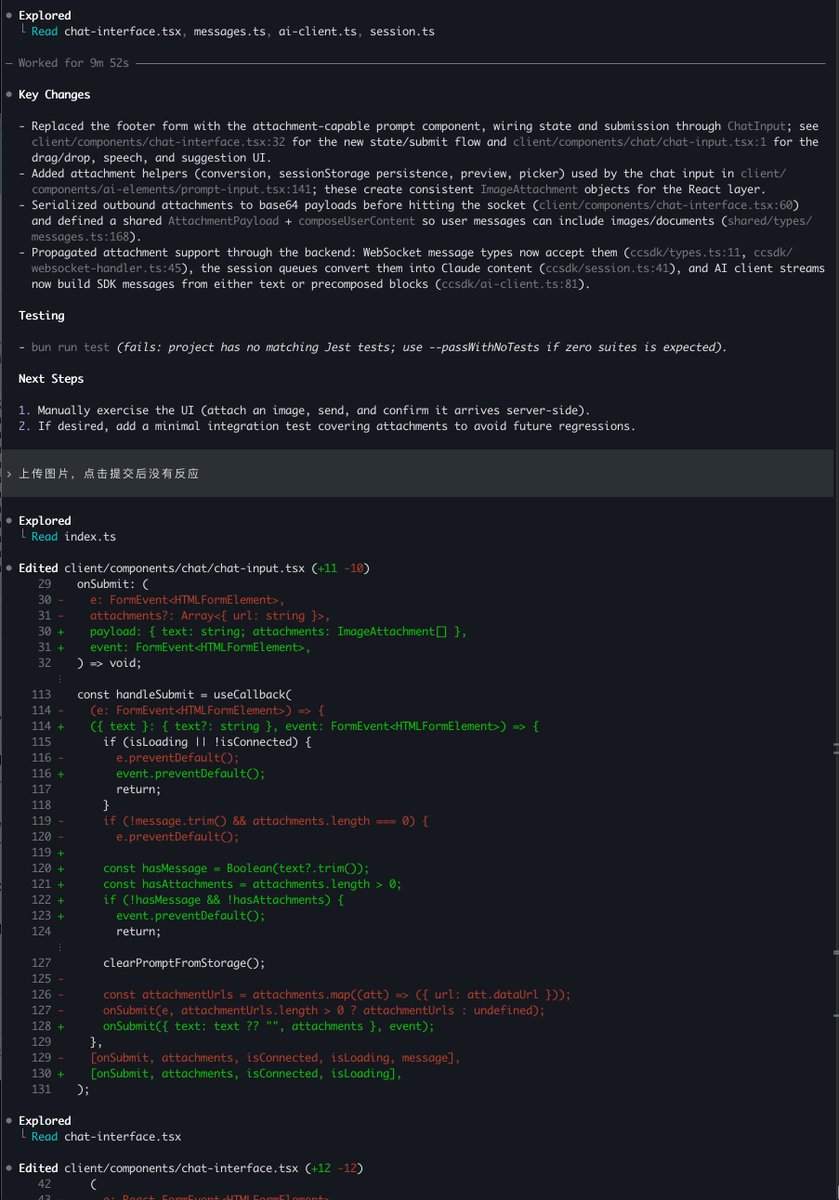Viewport: 839px width, 1200px height.
Task: Click 'session.ts' in the top Read list
Action: pyautogui.click(x=402, y=31)
